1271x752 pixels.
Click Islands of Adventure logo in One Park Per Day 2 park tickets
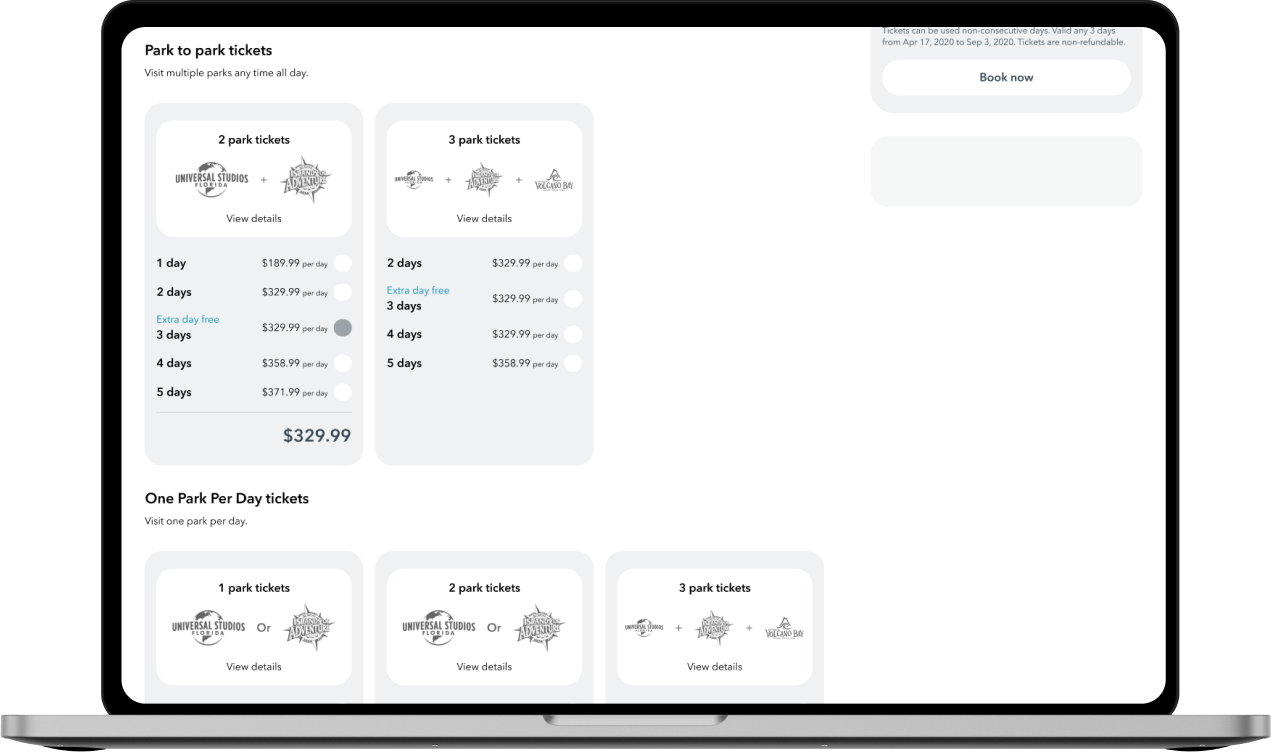[540, 628]
